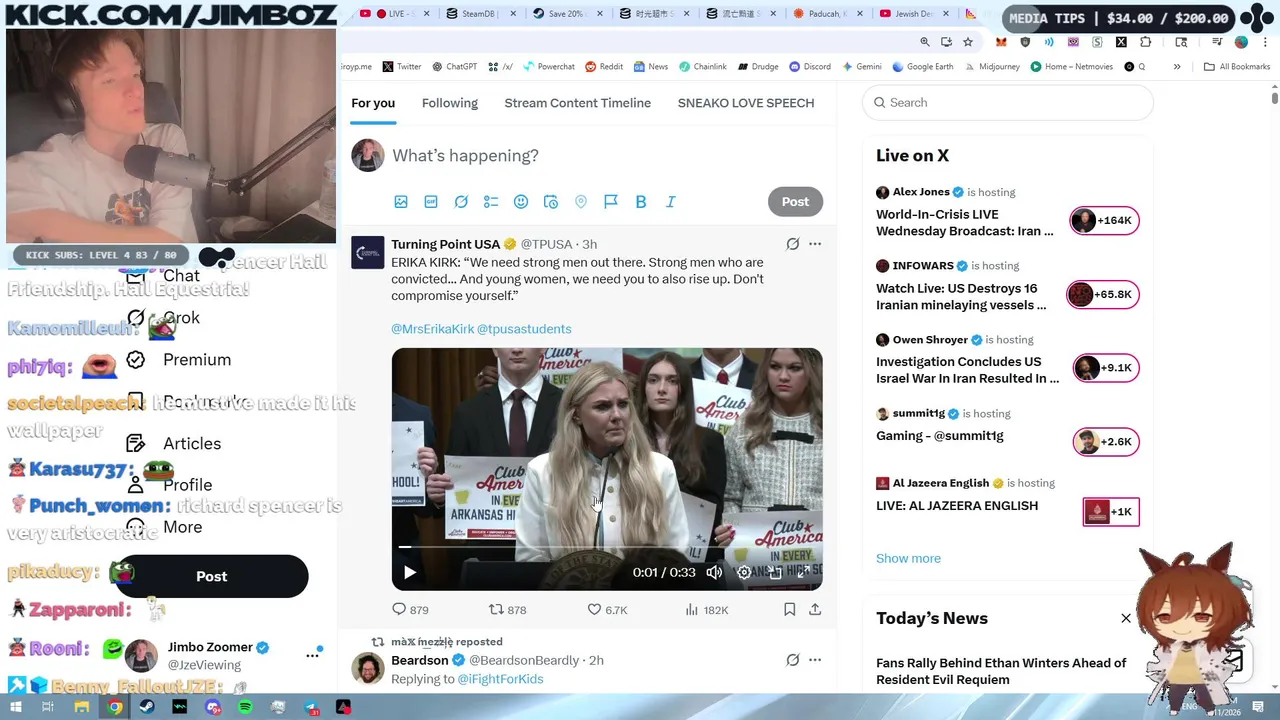Open the @MrsErikaKirk mention link
Screen dimensions: 1280x720
point(432,329)
